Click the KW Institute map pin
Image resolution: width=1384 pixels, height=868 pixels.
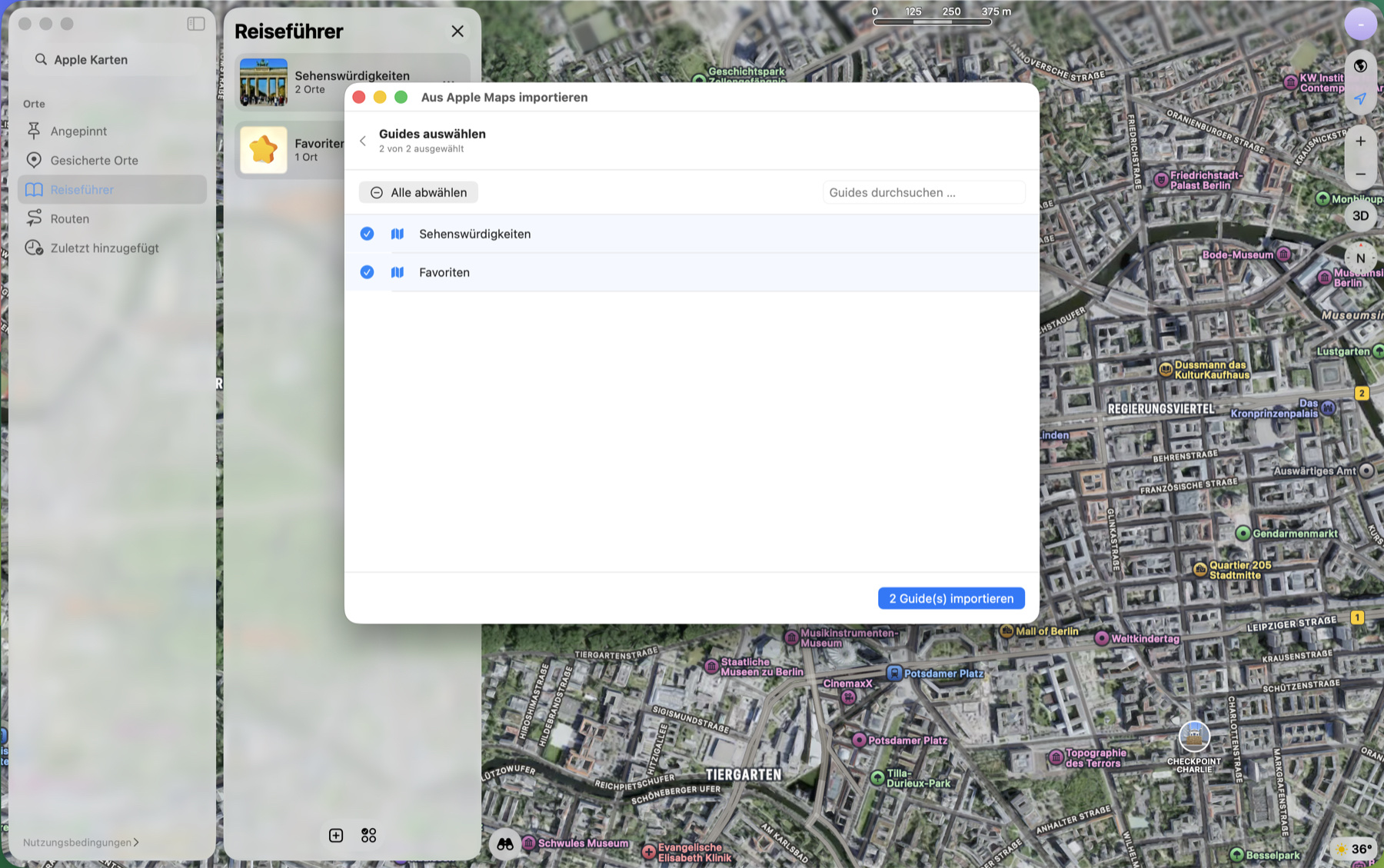point(1291,82)
